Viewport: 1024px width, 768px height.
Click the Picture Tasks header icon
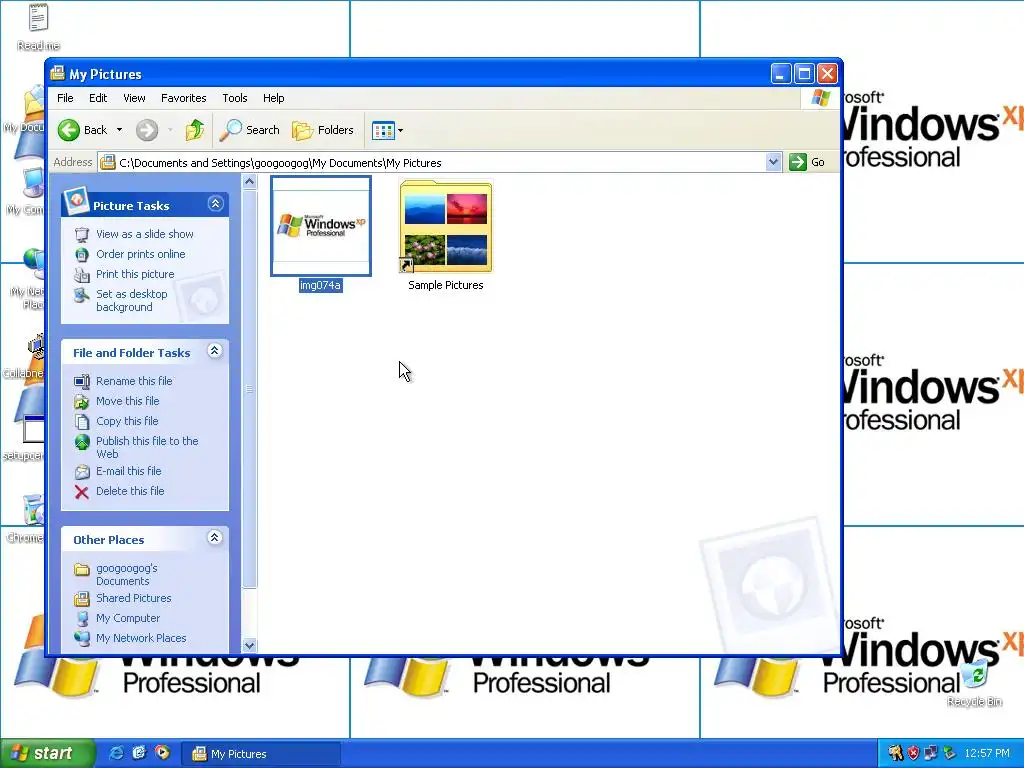[x=76, y=201]
